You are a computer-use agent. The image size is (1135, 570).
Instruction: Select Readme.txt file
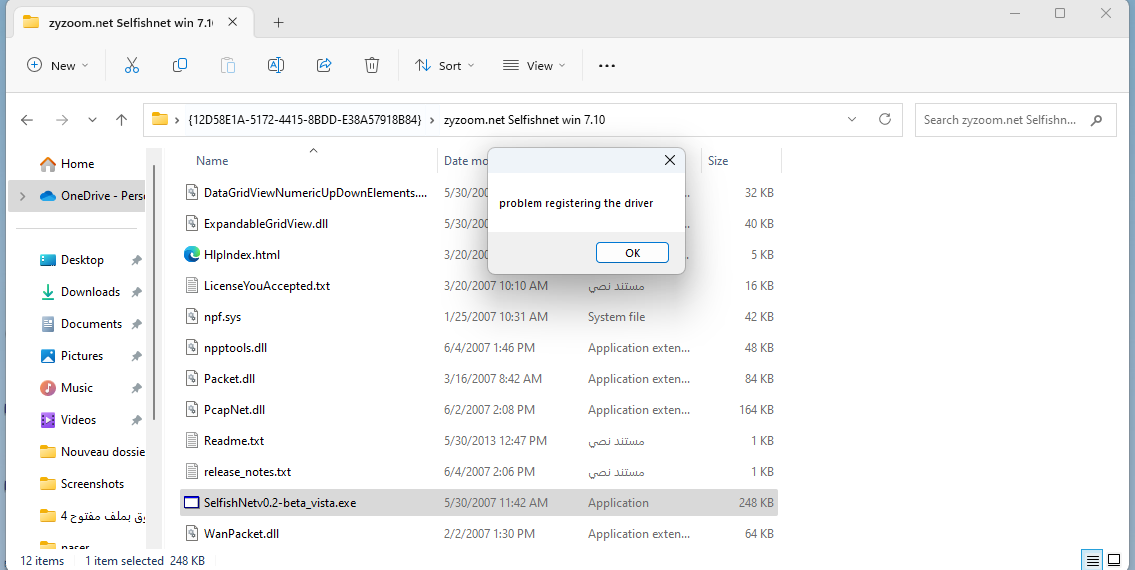pyautogui.click(x=478, y=440)
